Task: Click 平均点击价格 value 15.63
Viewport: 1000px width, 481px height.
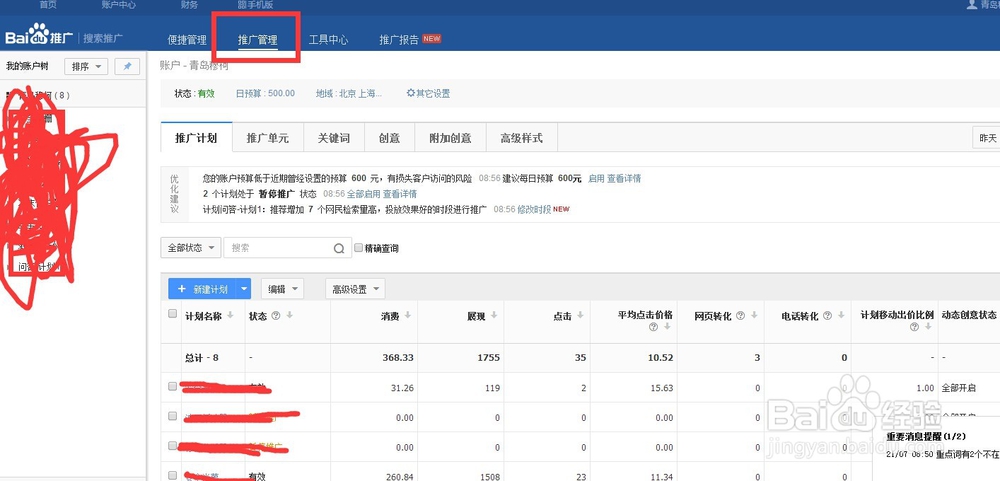Action: coord(661,387)
